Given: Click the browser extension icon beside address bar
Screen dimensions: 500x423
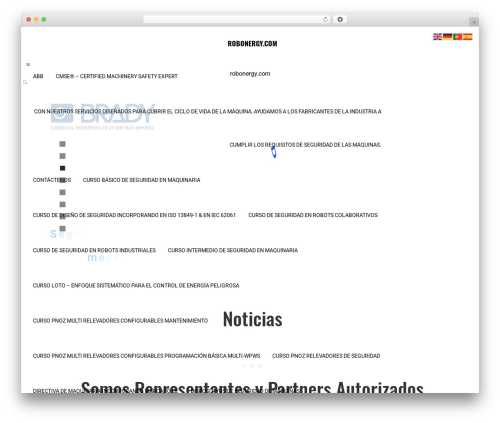Looking at the screenshot, I should pyautogui.click(x=340, y=19).
